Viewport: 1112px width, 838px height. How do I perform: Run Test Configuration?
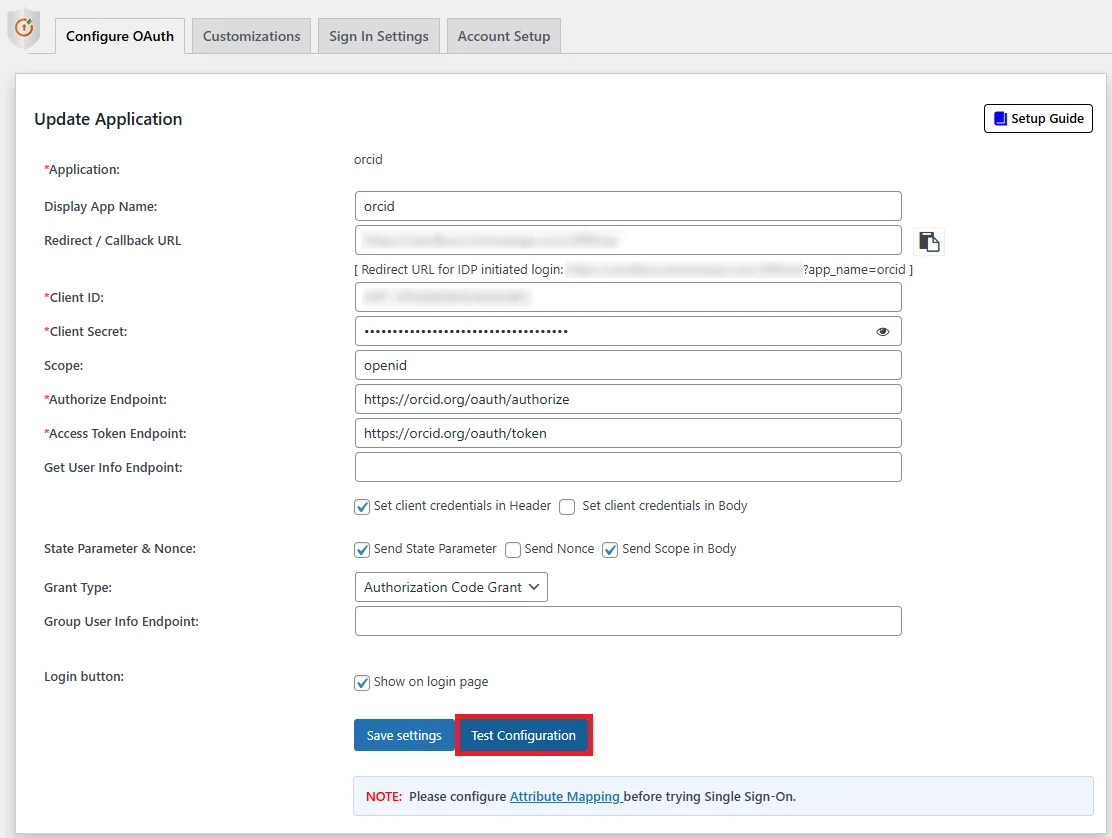click(523, 735)
